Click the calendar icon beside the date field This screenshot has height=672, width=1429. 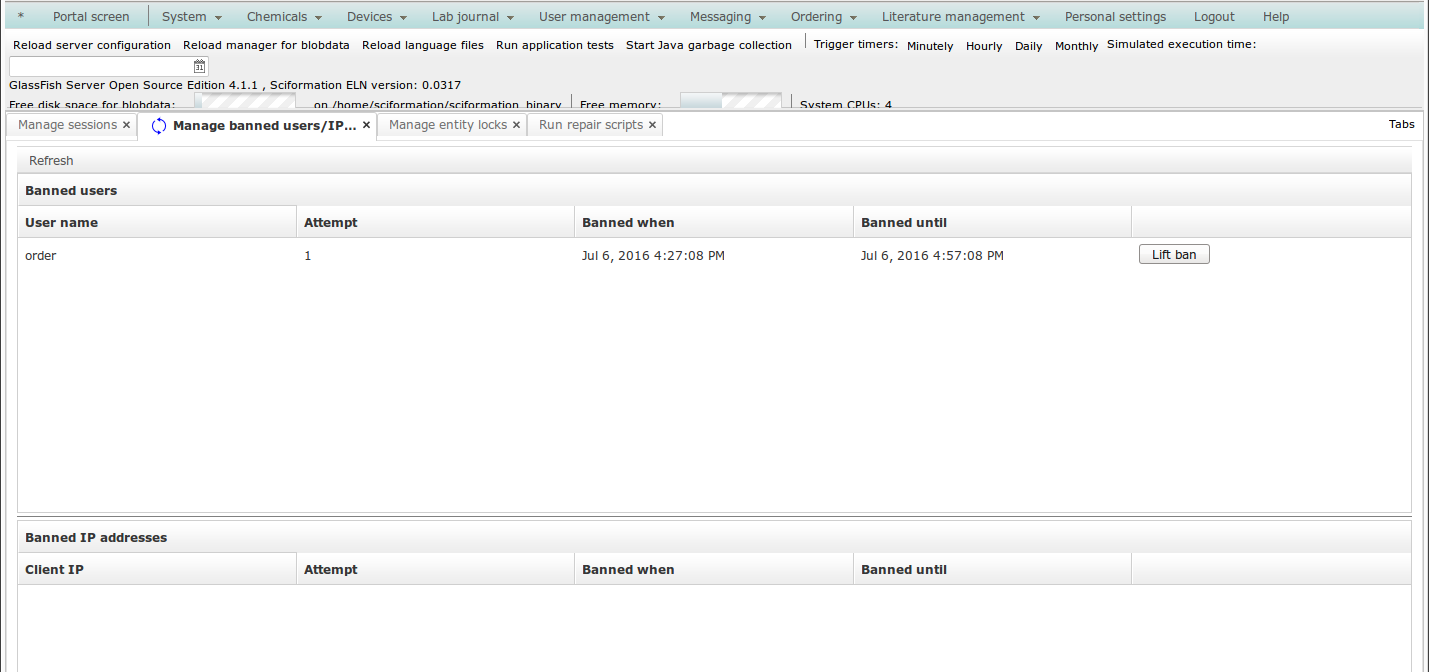(199, 66)
